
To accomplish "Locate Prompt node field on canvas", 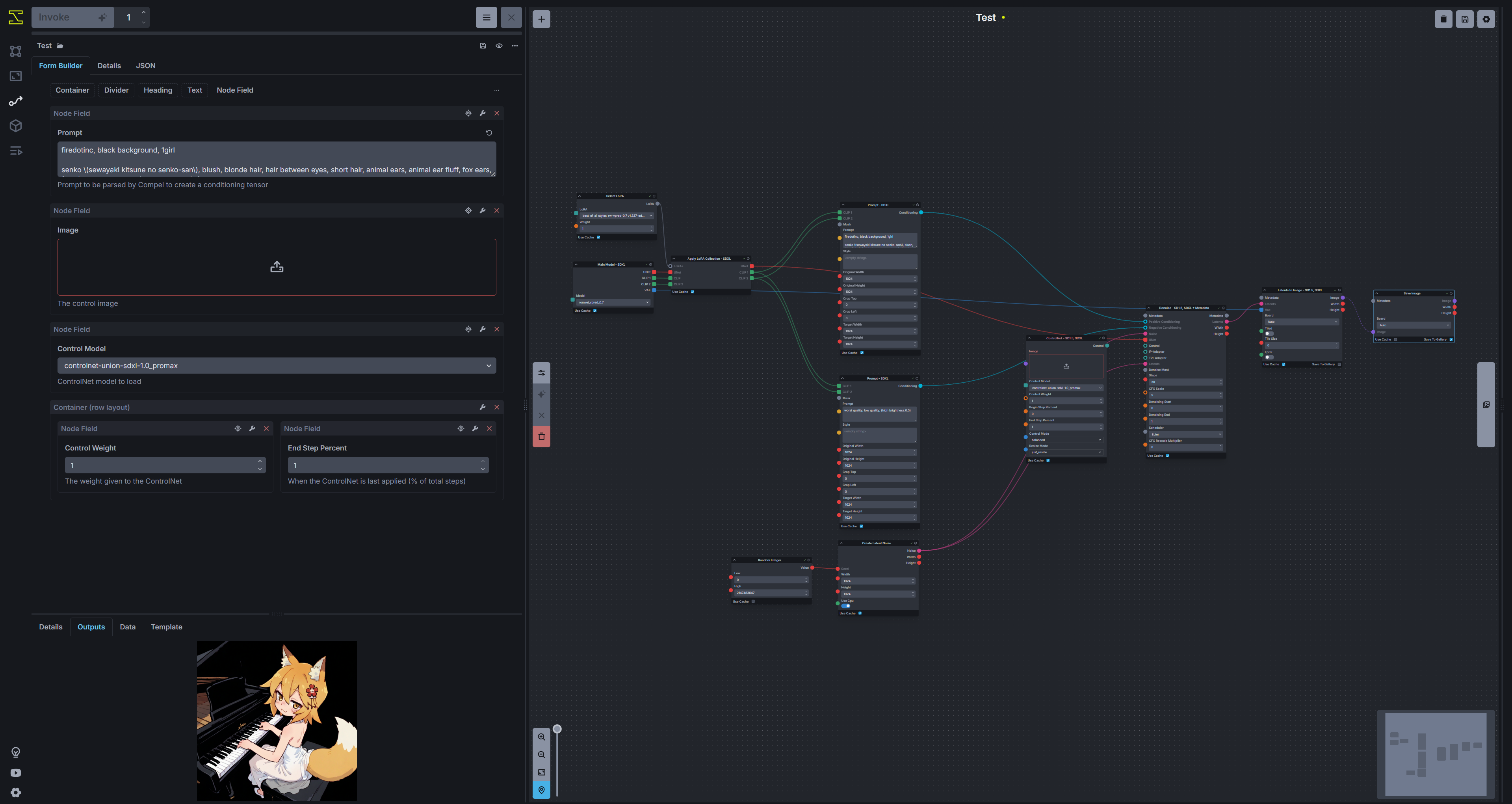I will pyautogui.click(x=468, y=114).
